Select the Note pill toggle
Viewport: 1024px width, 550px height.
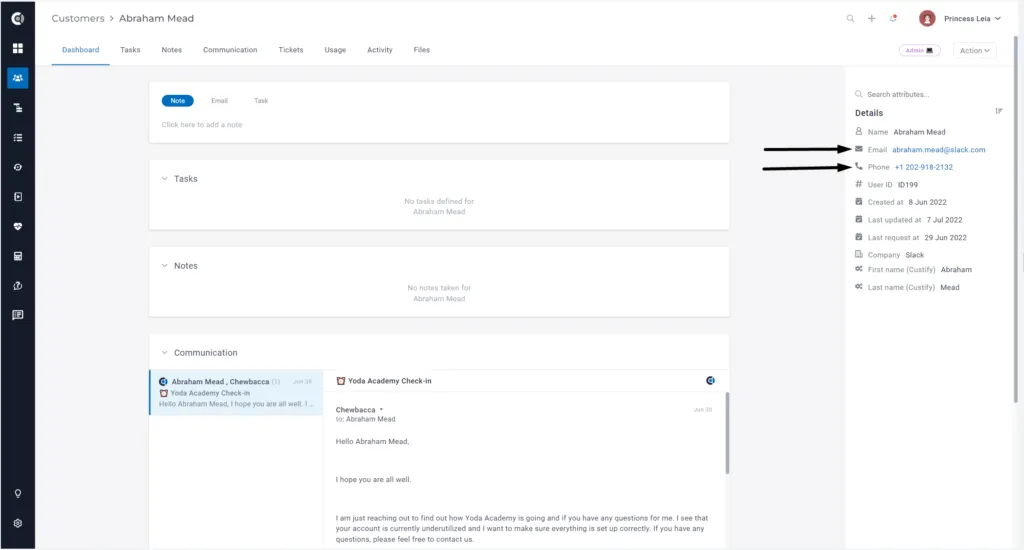click(178, 101)
